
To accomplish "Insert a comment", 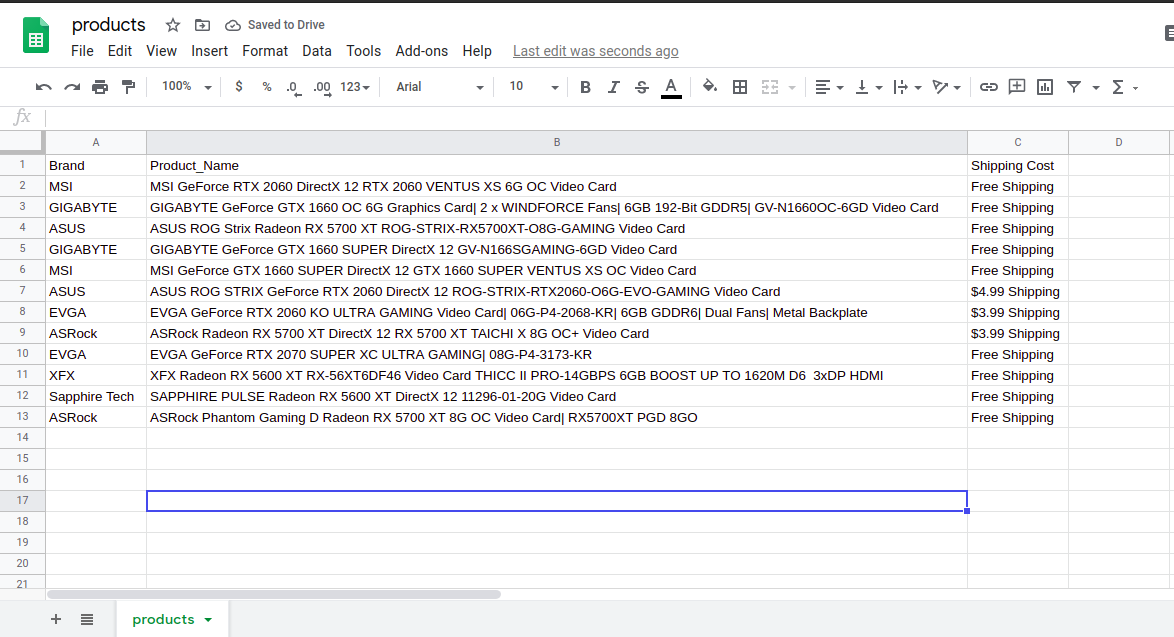I will tap(1017, 87).
